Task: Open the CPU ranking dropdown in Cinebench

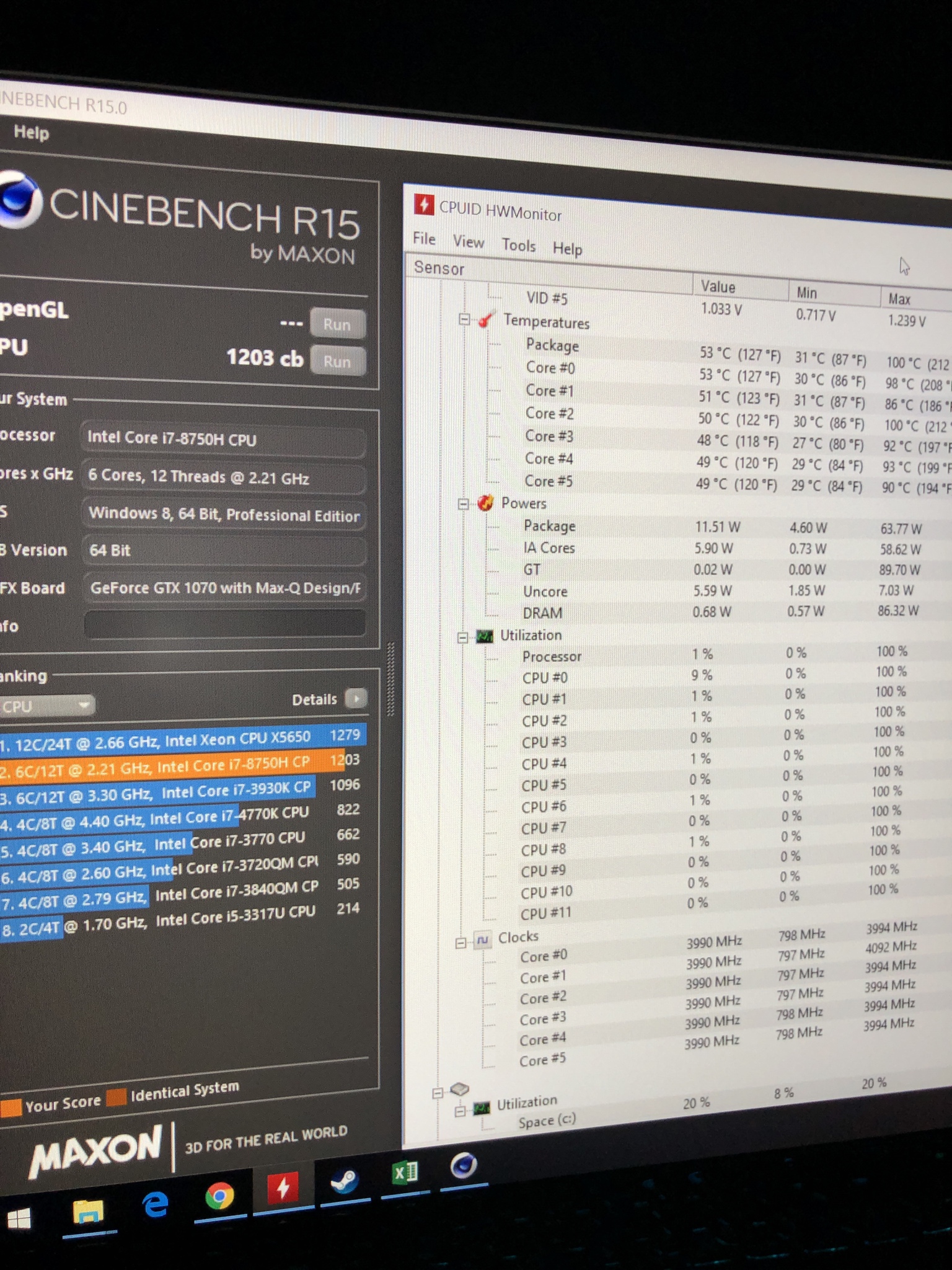Action: [46, 706]
